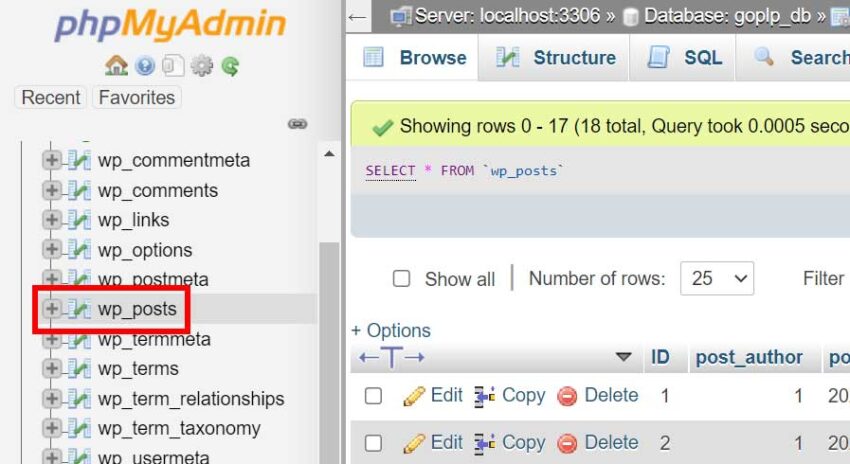
Task: Expand the wp_posts tree node
Action: [x=51, y=308]
